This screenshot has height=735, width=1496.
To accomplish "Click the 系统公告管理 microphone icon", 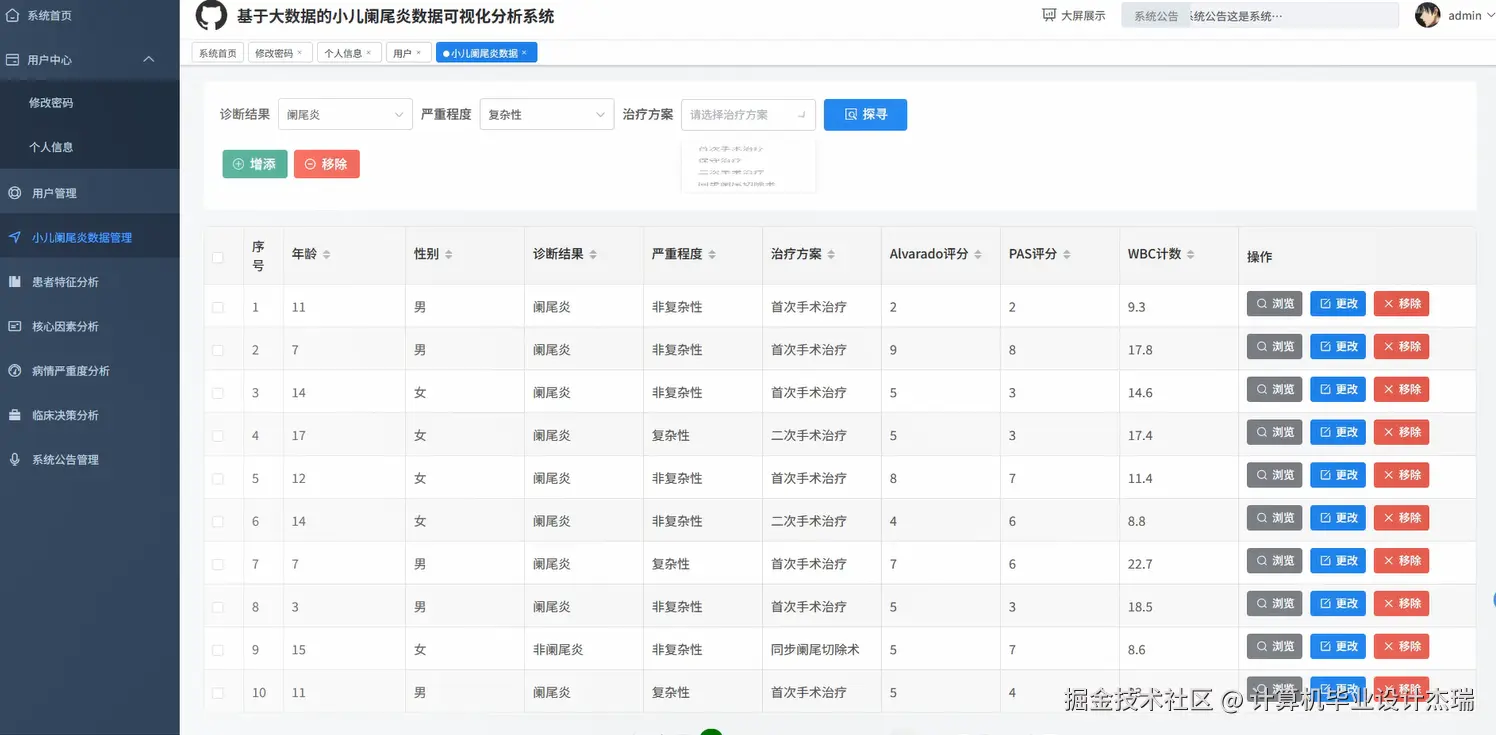I will tap(14, 459).
